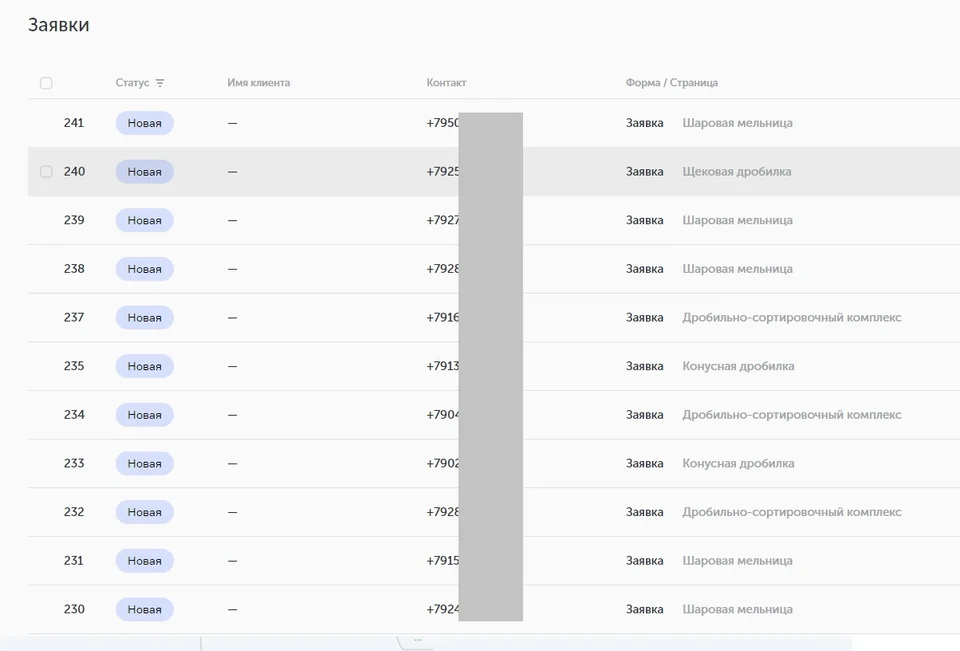Image resolution: width=960 pixels, height=651 pixels.
Task: Click the Новая badge for request 231
Action: point(144,561)
